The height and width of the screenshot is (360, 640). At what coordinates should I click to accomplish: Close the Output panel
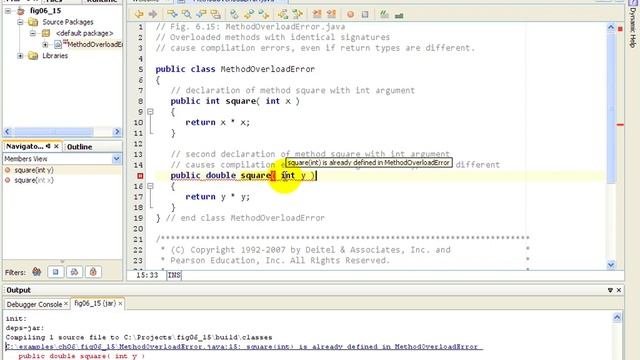tap(619, 290)
